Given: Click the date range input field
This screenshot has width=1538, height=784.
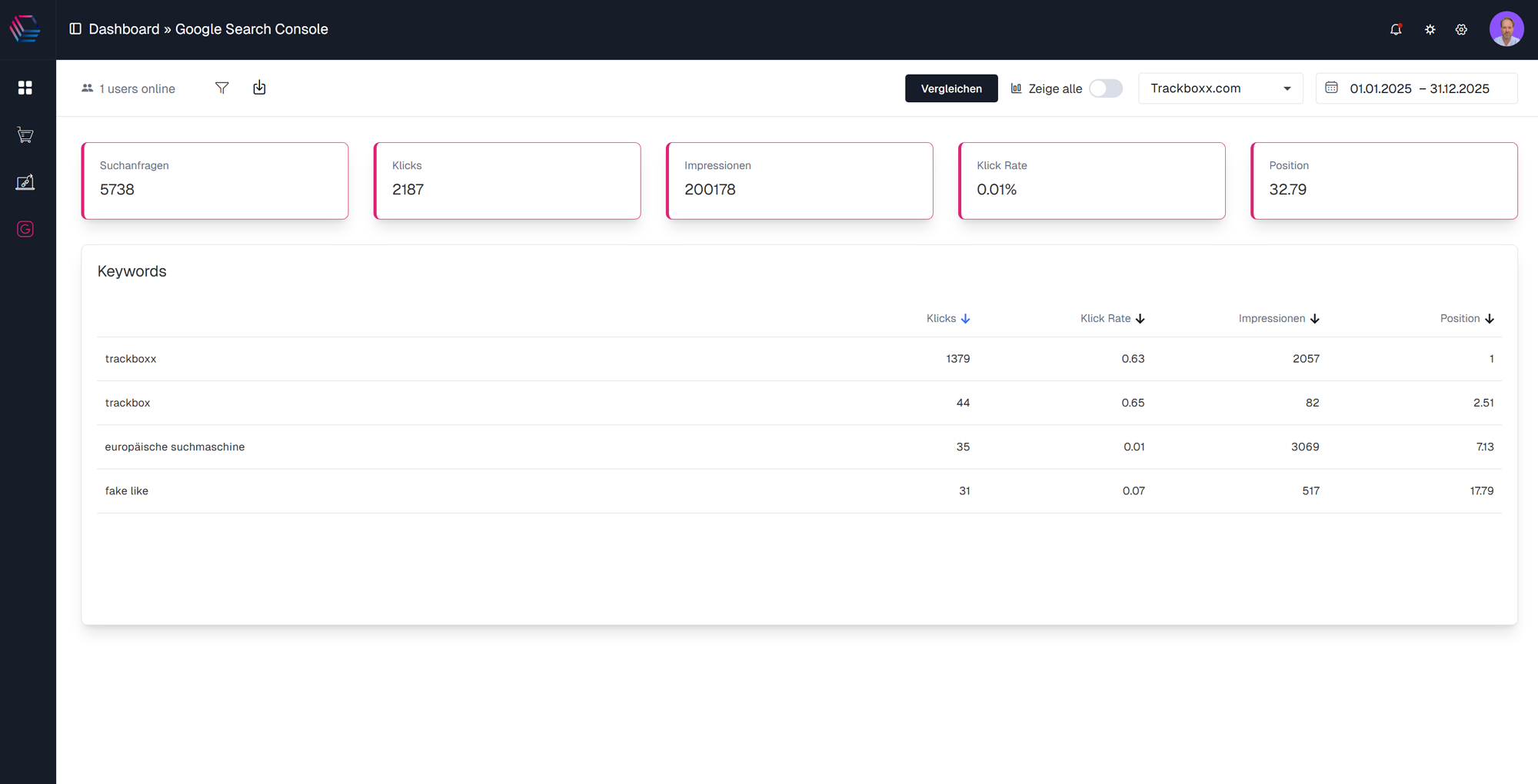Looking at the screenshot, I should tap(1419, 88).
